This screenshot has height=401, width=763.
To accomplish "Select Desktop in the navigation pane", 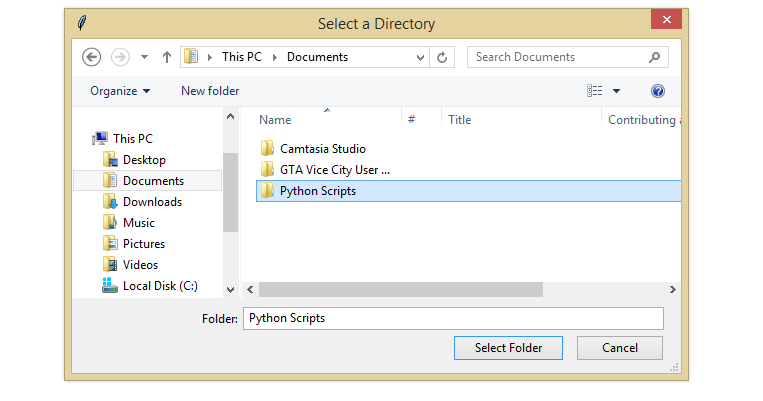I will tap(144, 160).
